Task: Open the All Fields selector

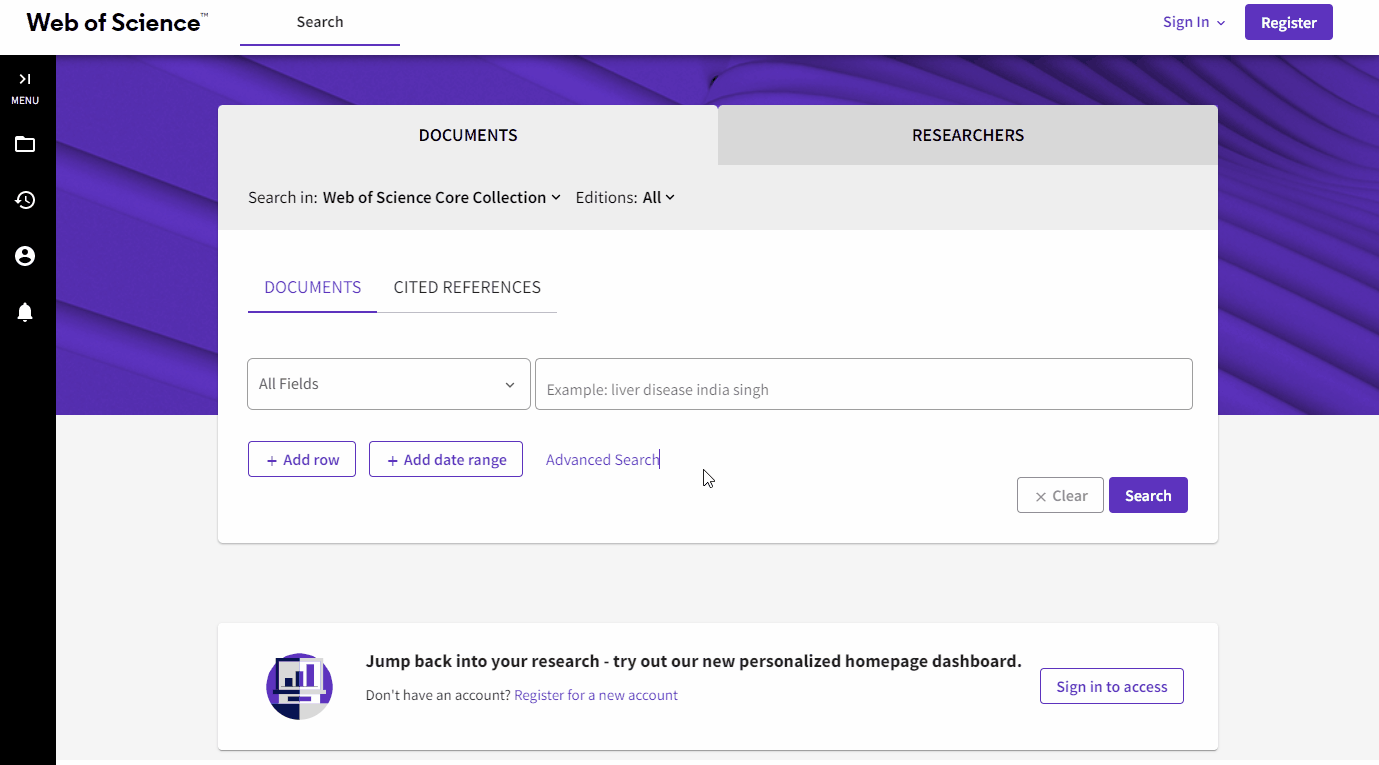Action: pos(389,384)
